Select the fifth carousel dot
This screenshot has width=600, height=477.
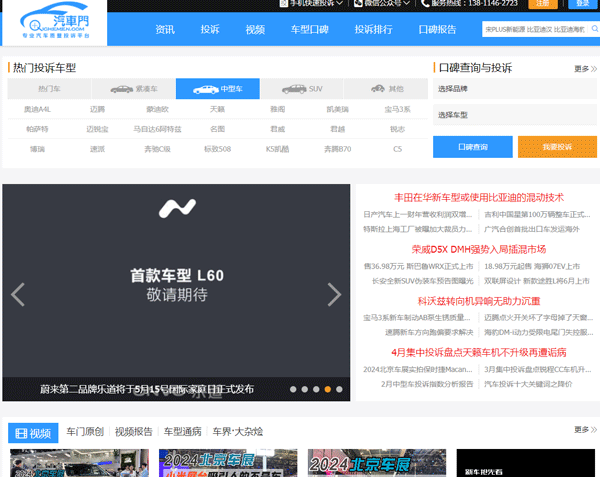[339, 389]
